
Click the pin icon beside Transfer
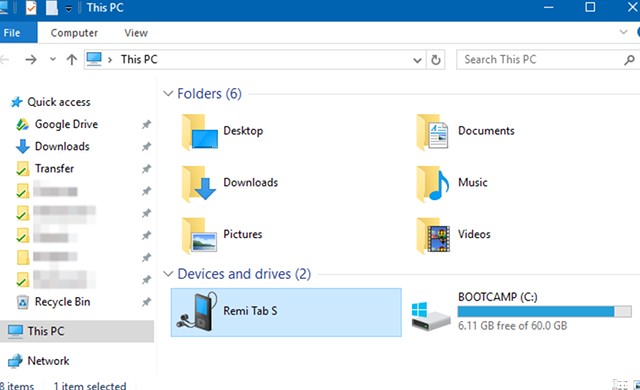[146, 169]
